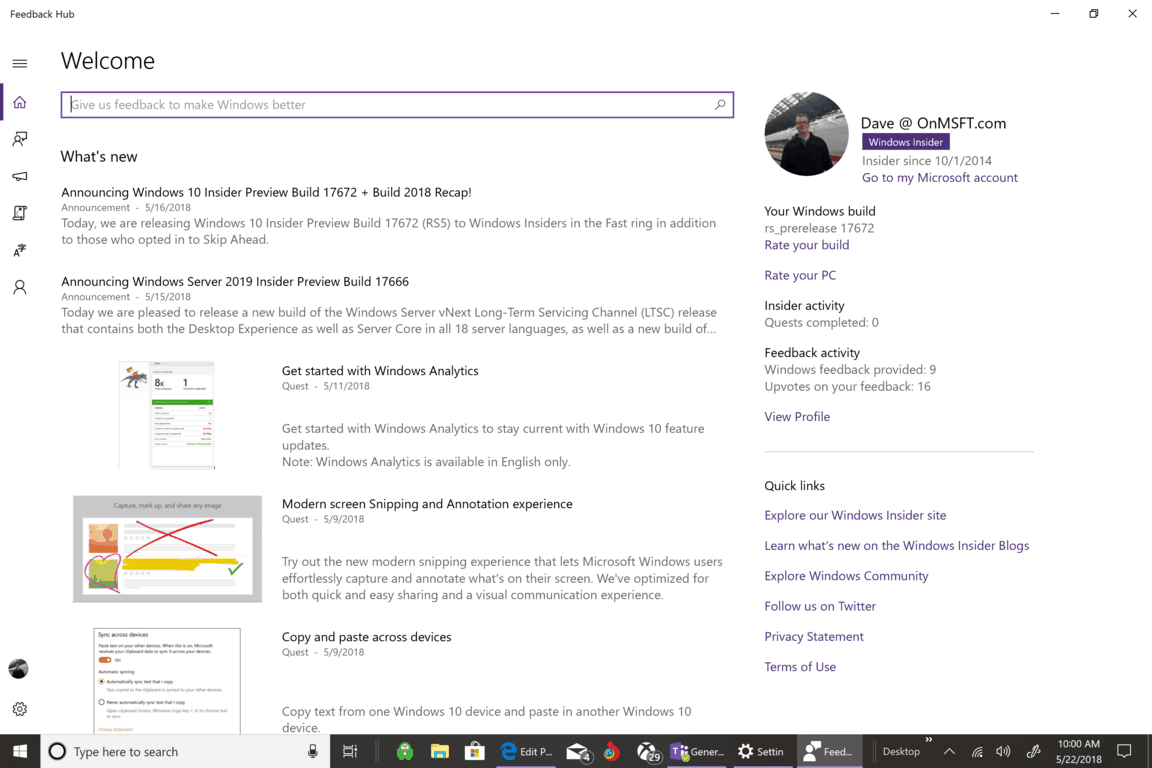Open File Explorer from taskbar
This screenshot has height=768, width=1152.
coord(439,751)
